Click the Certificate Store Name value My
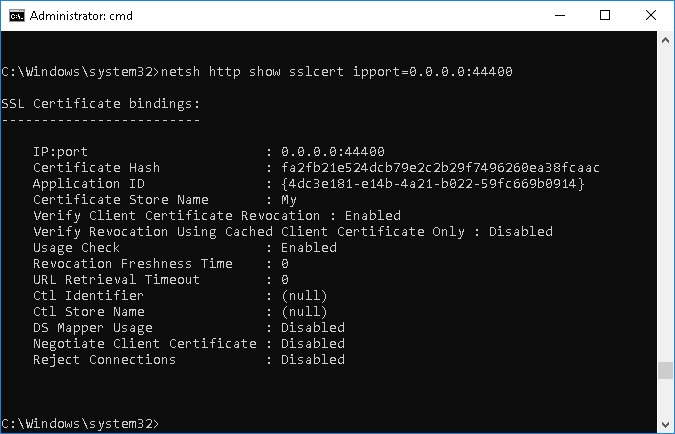 coord(289,200)
